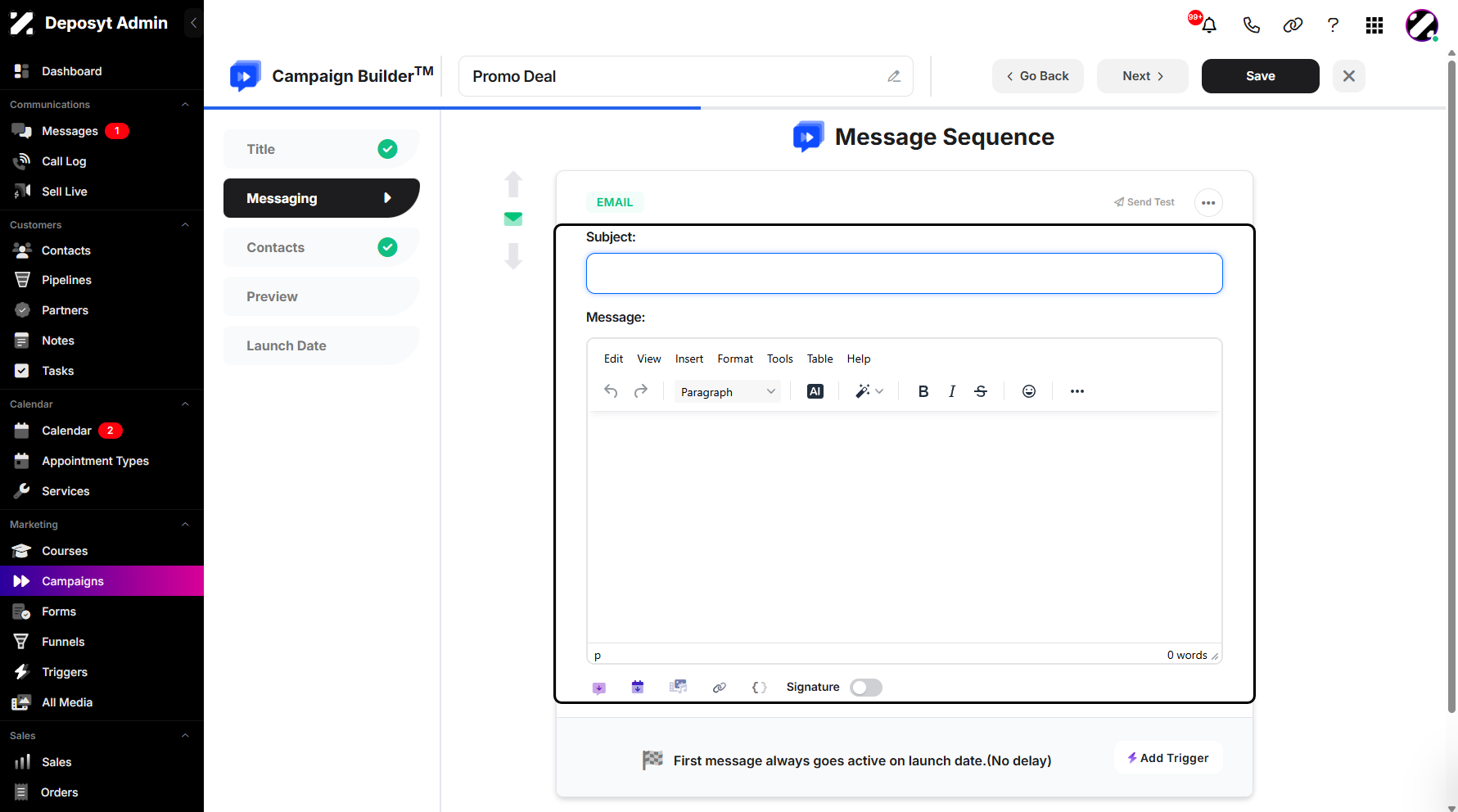Open the Insert menu
Viewport: 1458px width, 812px height.
click(x=689, y=359)
